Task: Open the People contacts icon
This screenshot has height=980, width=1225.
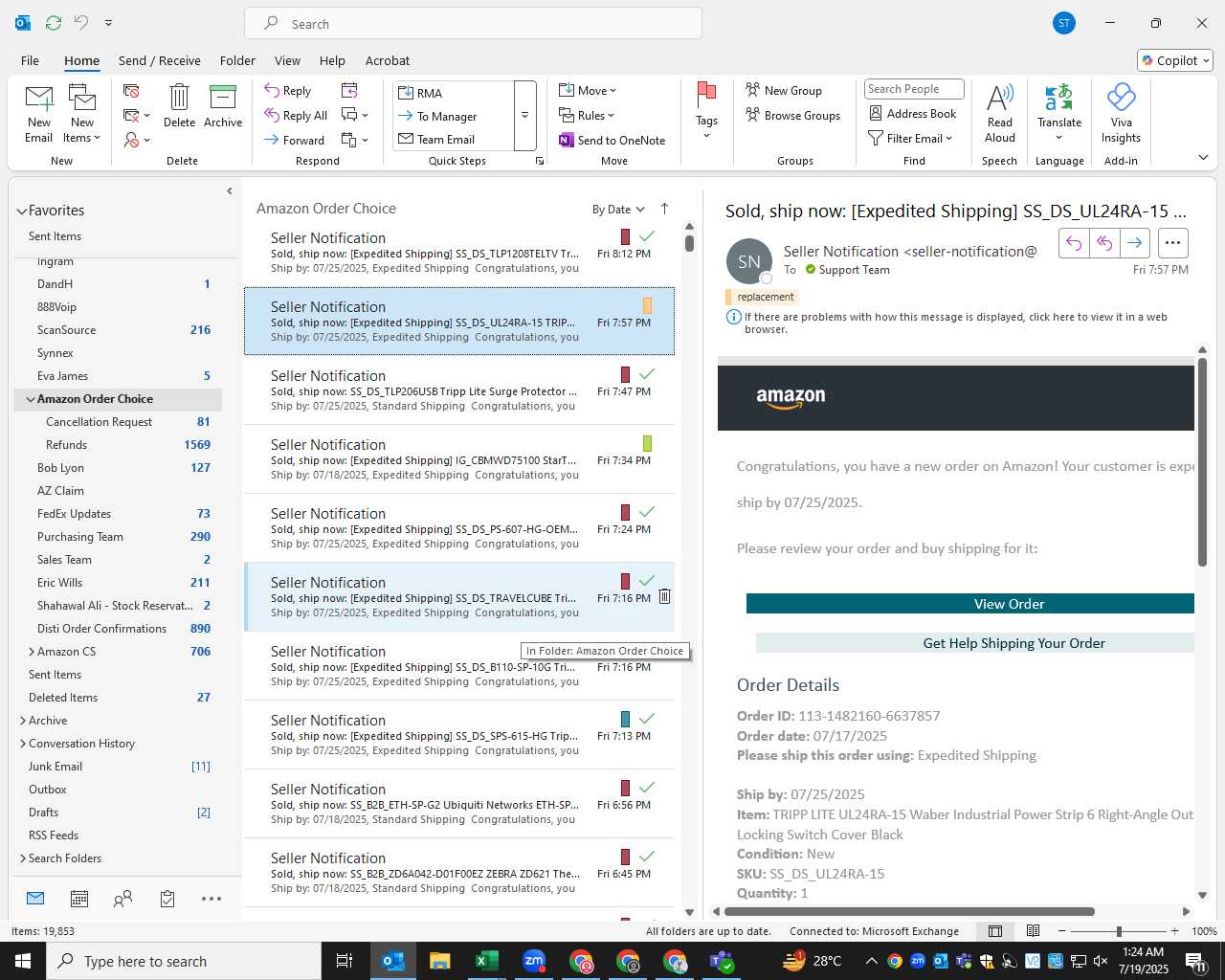Action: click(x=122, y=898)
